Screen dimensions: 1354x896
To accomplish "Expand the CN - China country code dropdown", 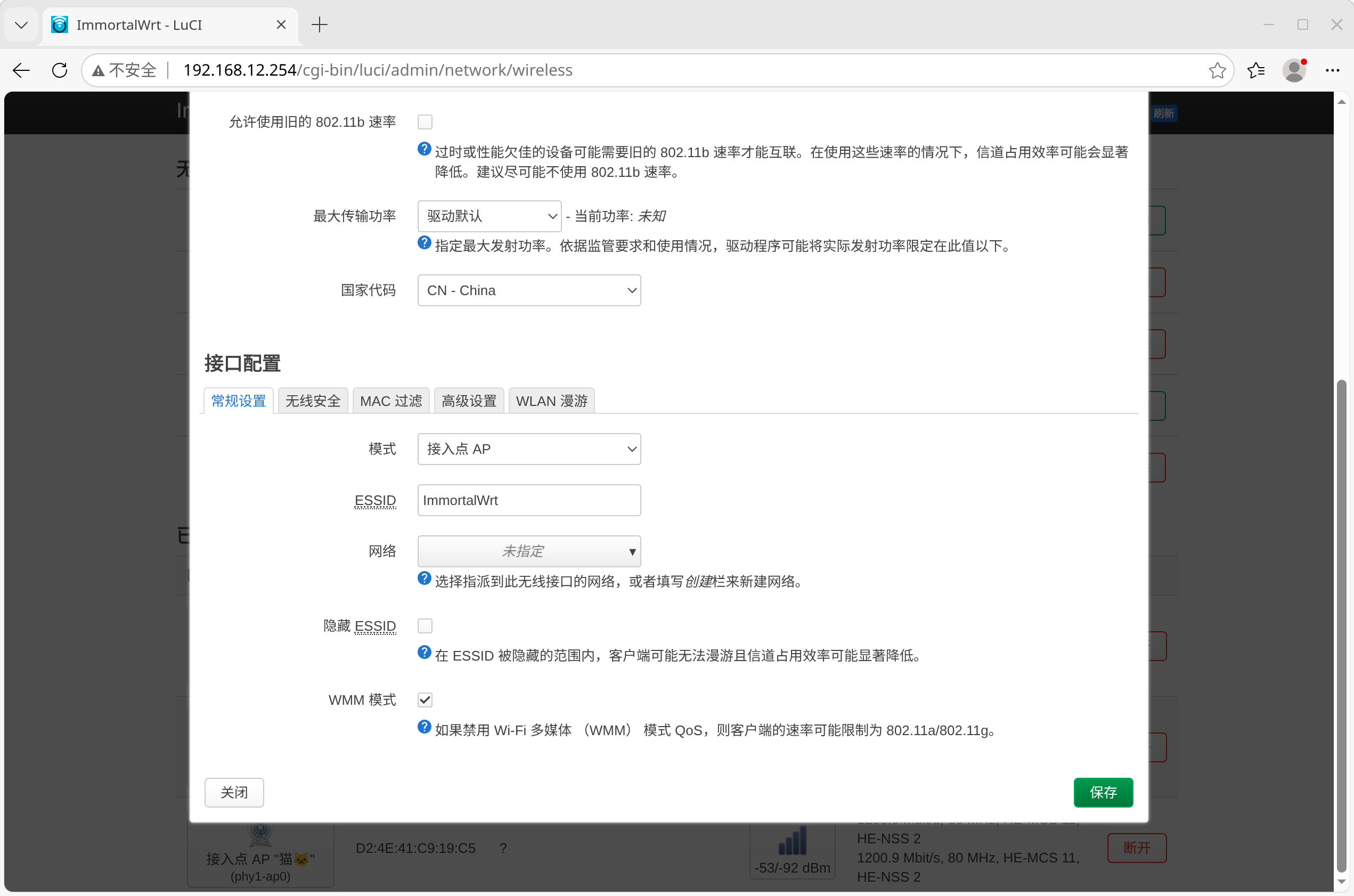I will (x=528, y=290).
